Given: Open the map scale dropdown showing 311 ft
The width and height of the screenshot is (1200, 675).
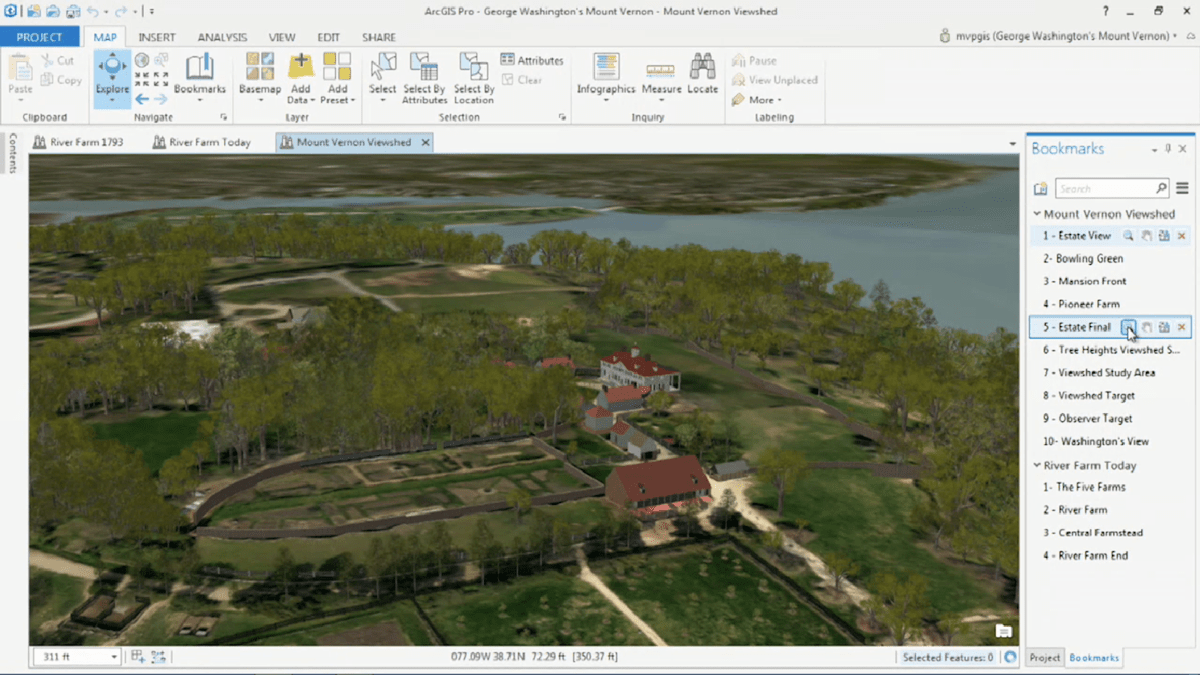Looking at the screenshot, I should point(114,656).
